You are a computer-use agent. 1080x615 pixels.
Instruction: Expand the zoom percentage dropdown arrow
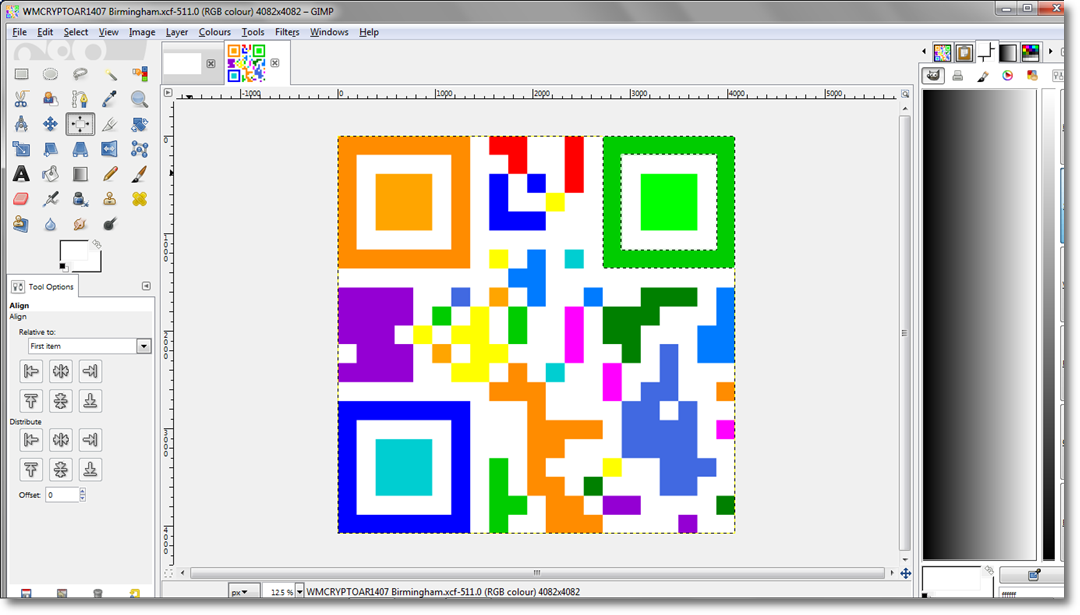pos(300,592)
